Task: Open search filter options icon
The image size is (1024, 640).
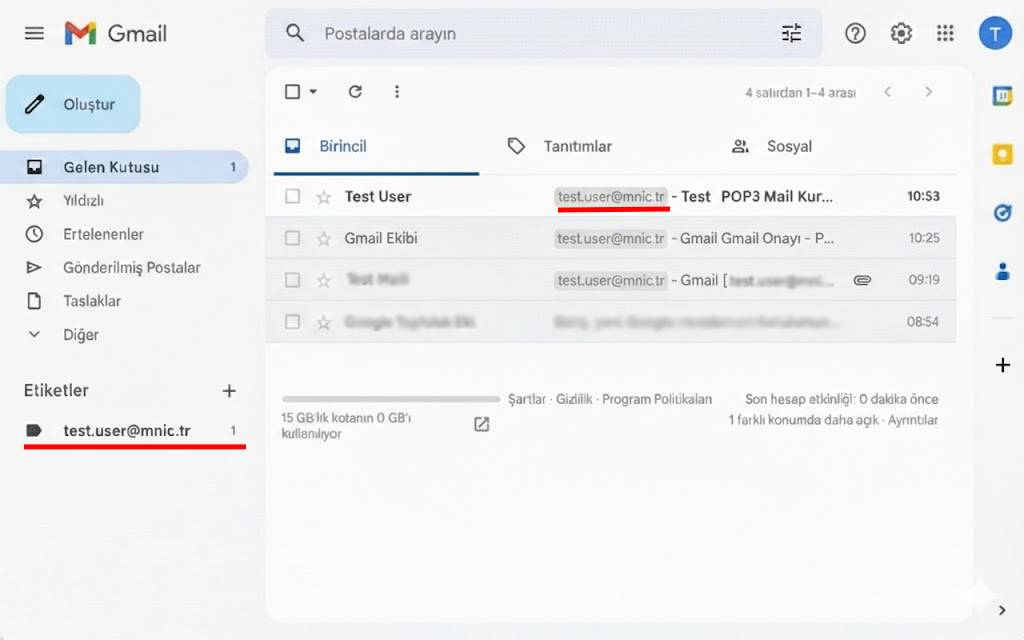Action: coord(791,33)
